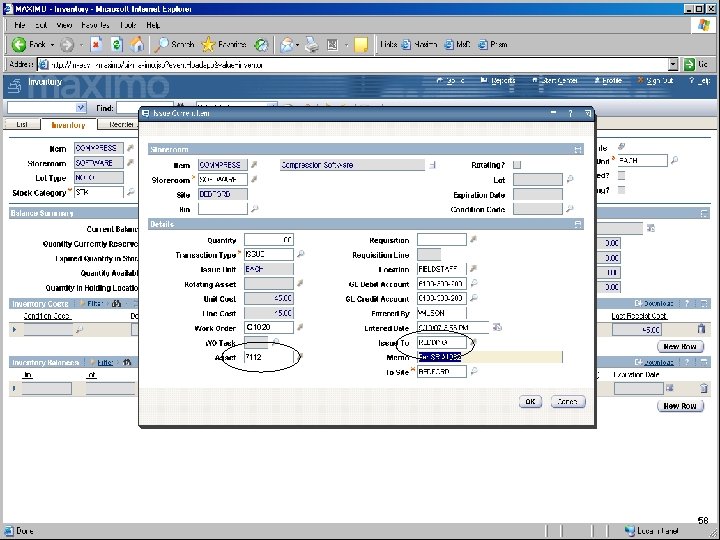Open the Requisition detail menu icon
This screenshot has width=720, height=540.
tap(473, 239)
